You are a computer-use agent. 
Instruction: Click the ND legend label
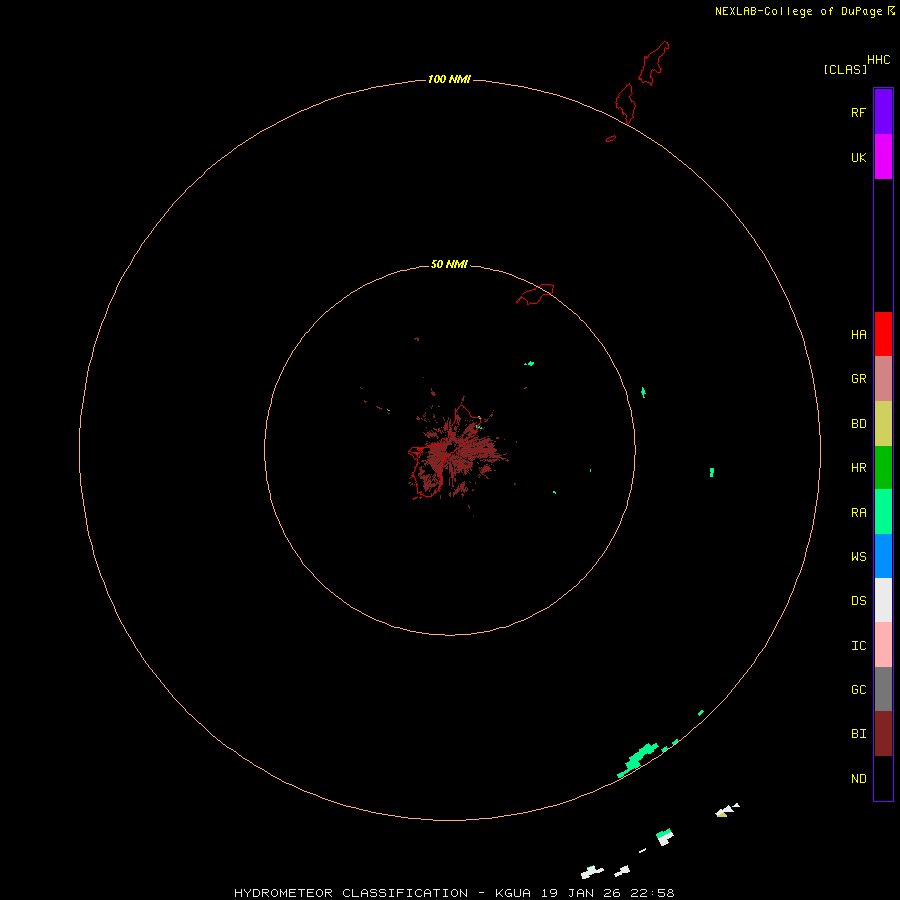click(858, 779)
